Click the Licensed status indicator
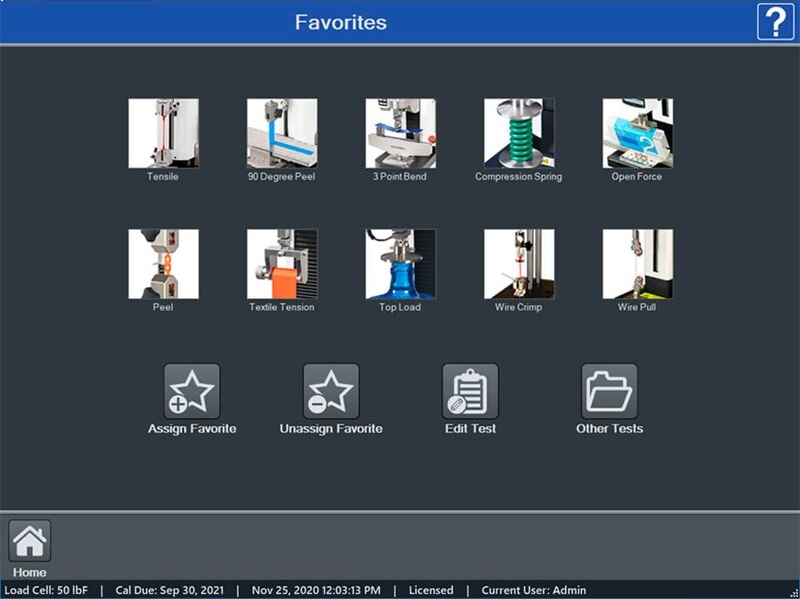The height and width of the screenshot is (599, 800). click(x=431, y=590)
